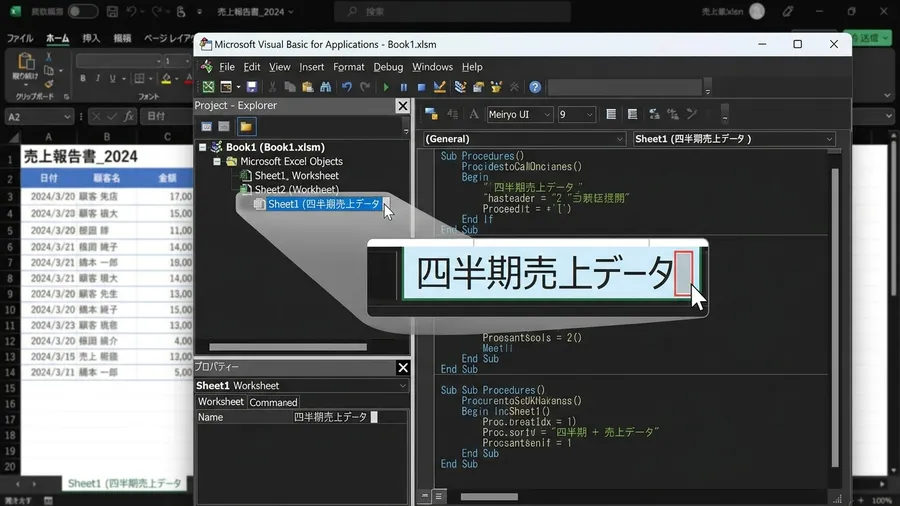900x506 pixels.
Task: Click the Copy icon in VBA toolbar
Action: click(x=290, y=87)
